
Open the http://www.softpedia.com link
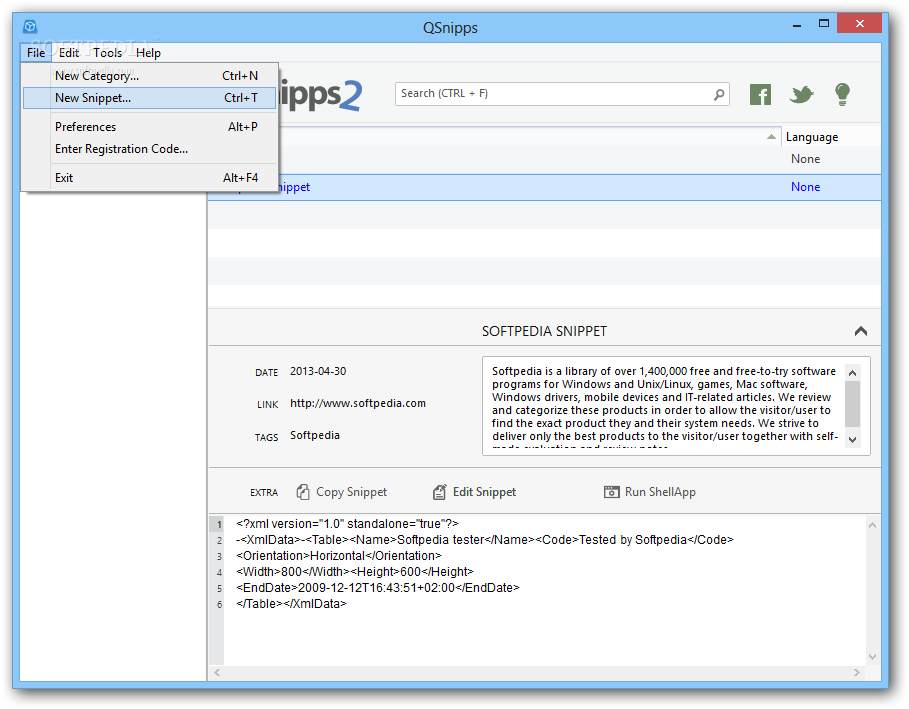tap(358, 403)
